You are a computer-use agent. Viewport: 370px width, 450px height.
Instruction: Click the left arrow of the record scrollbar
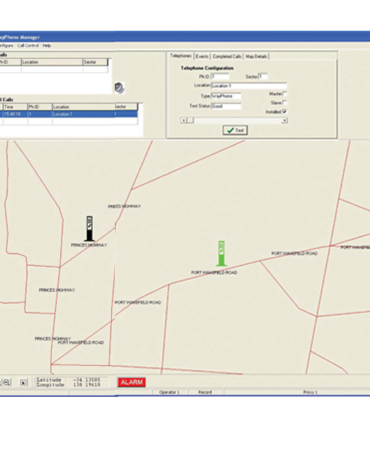(183, 120)
